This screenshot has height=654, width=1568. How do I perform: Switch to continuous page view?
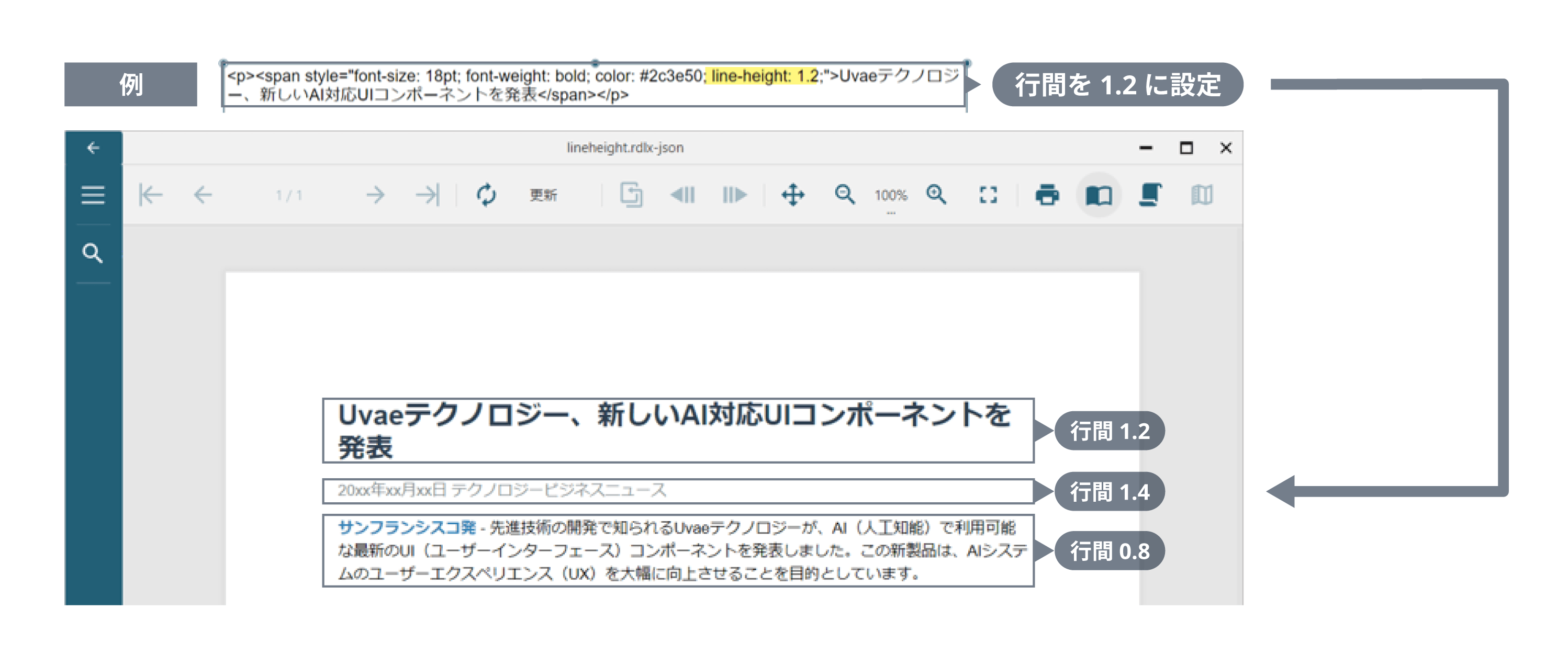pos(1150,195)
